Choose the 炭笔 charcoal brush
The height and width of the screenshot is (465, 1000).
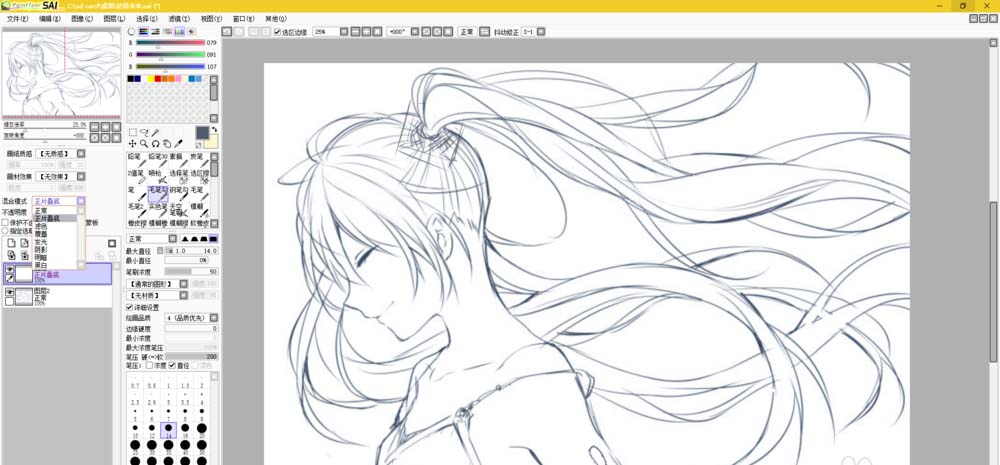(x=200, y=159)
